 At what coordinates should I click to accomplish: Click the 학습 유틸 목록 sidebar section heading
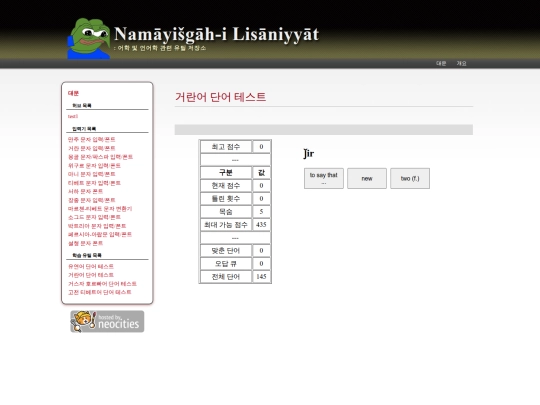(x=87, y=255)
